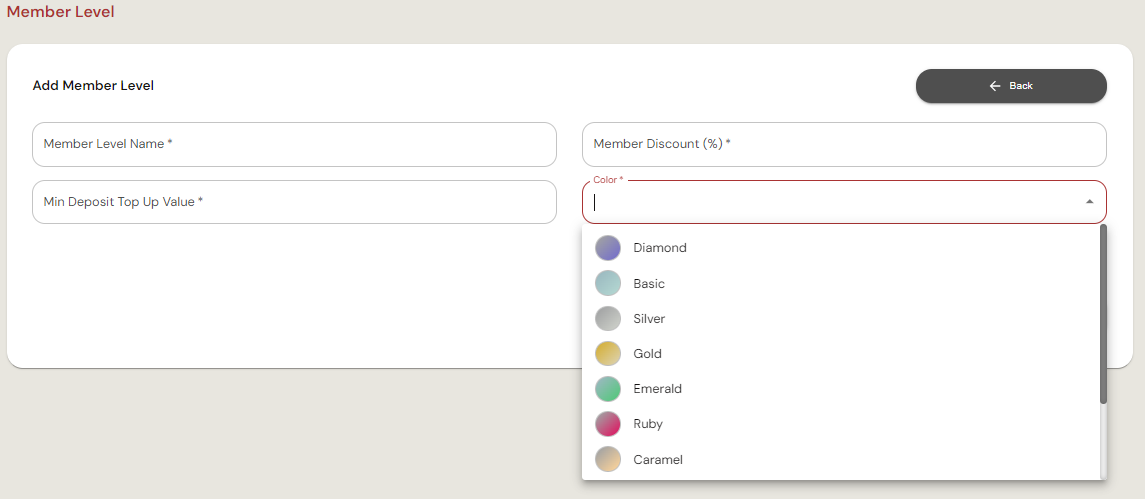Viewport: 1145px width, 499px height.
Task: Click the Member Discount (%) input
Action: (x=843, y=144)
